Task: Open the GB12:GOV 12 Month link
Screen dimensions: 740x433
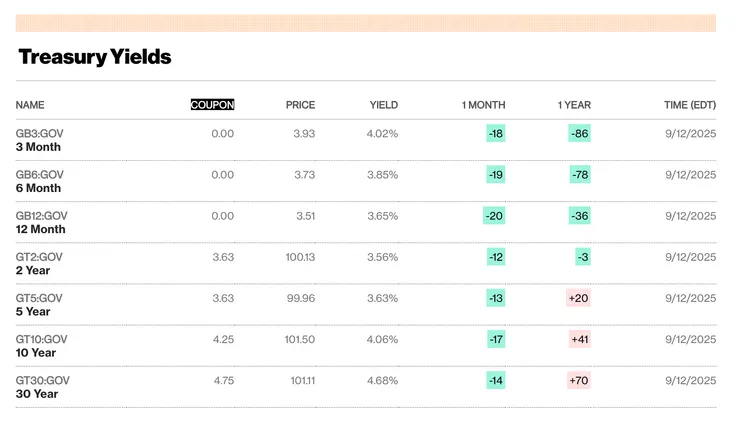Action: (x=42, y=222)
